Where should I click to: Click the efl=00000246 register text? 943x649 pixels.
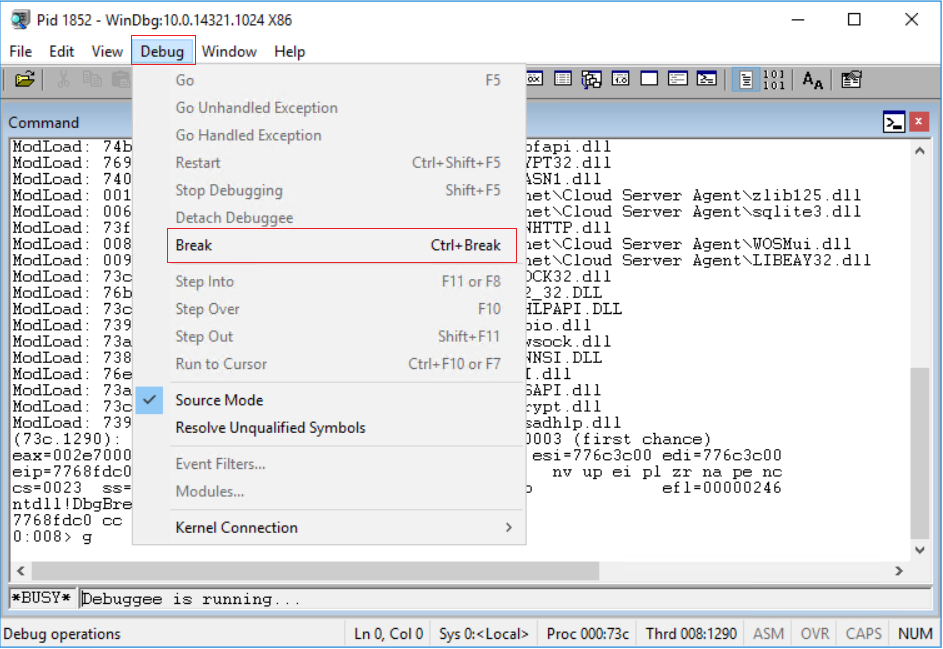(722, 488)
